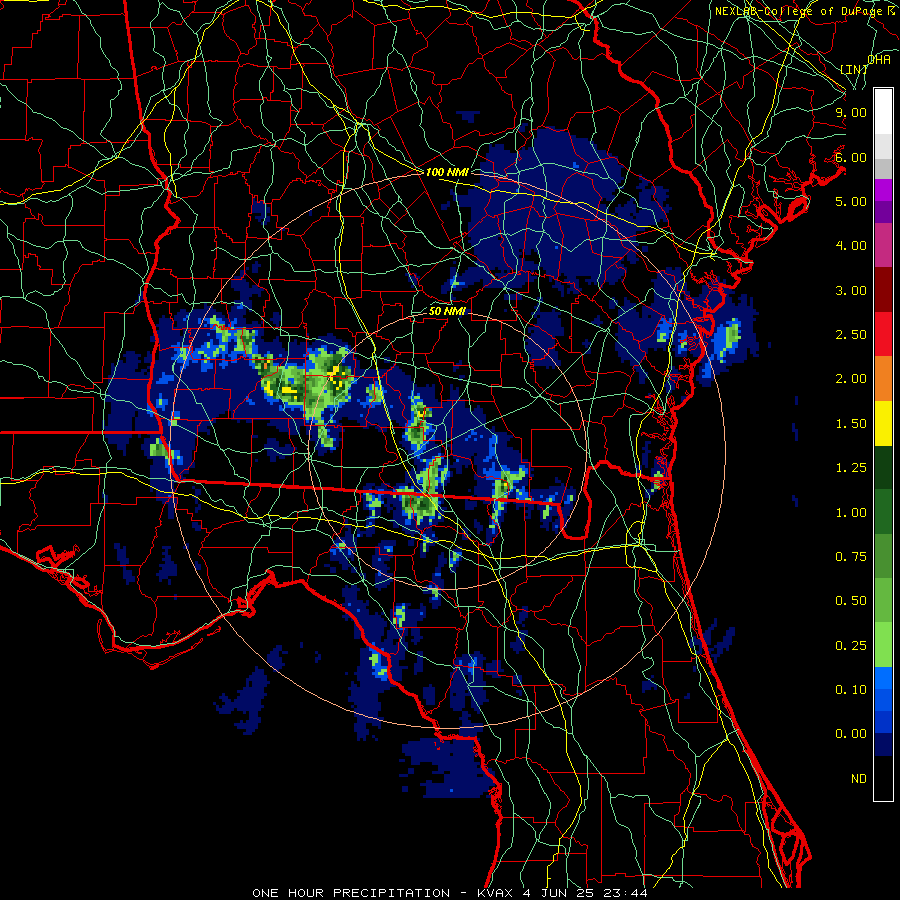Select the white swatch at legend top
This screenshot has width=900, height=900.
click(883, 112)
